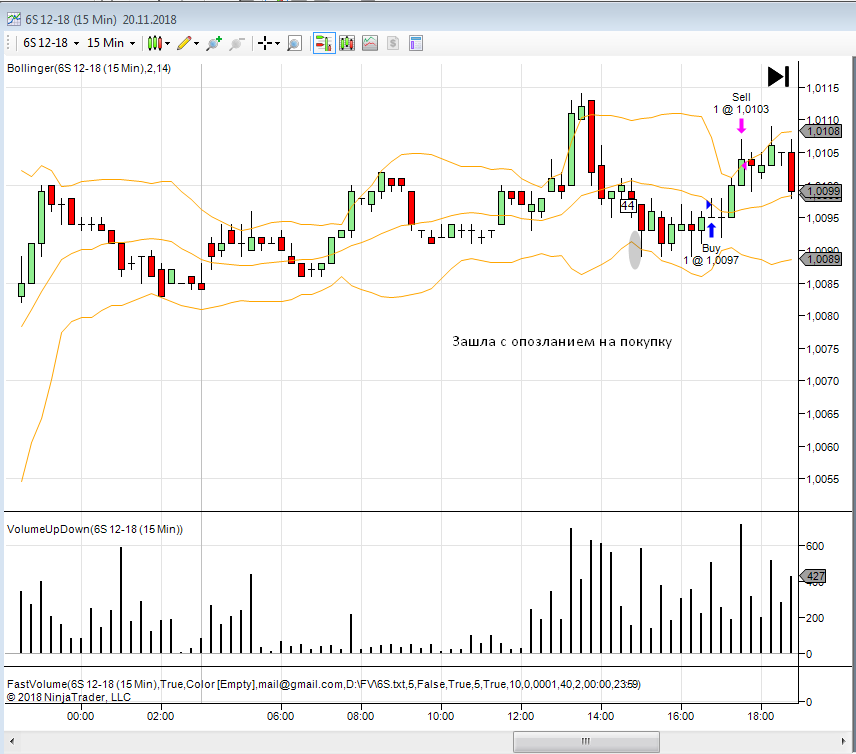Click the chart title '6S 12-18 (15 Min) 20.11.2018'

(x=101, y=20)
